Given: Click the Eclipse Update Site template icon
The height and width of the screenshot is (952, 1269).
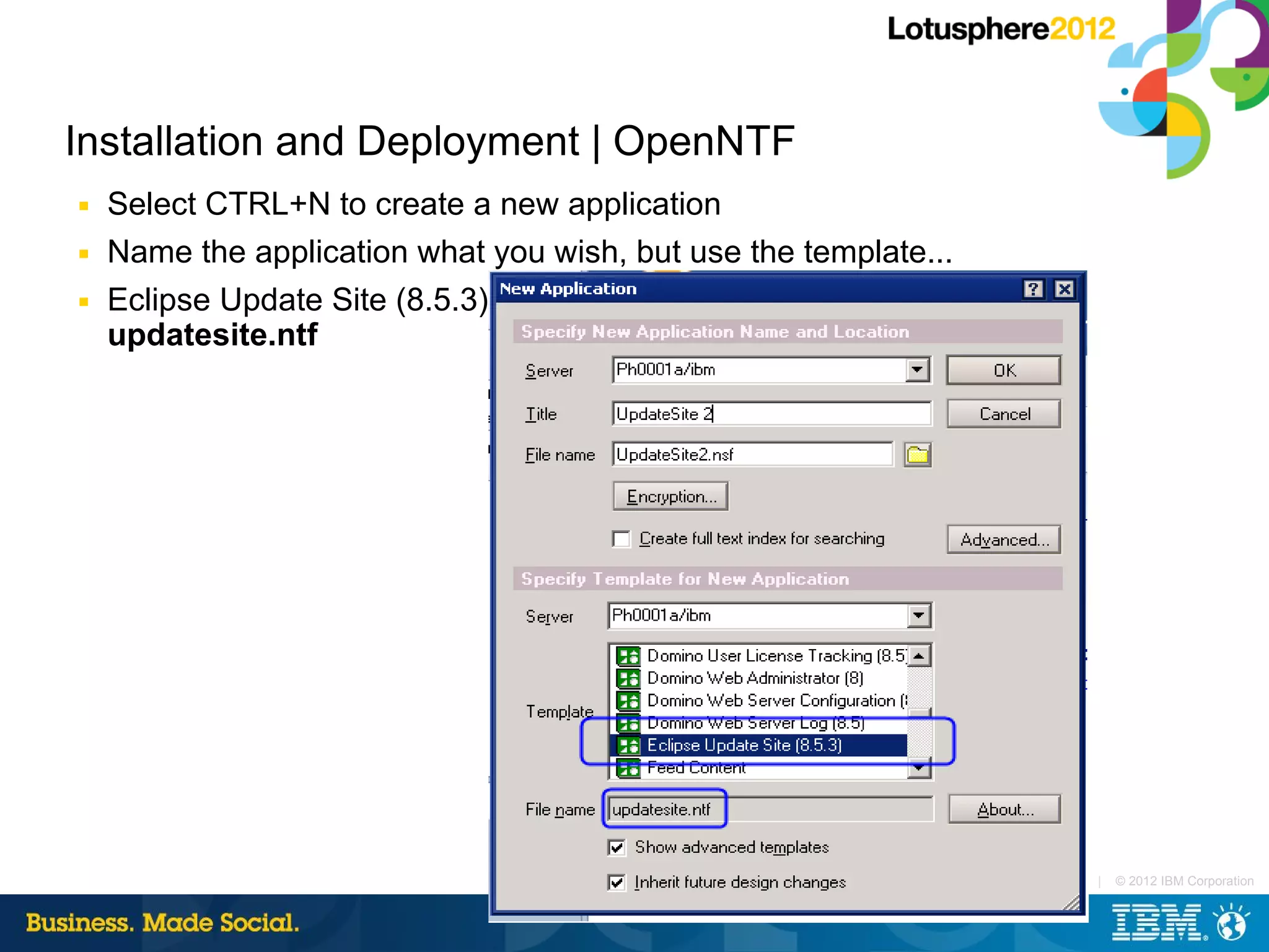Looking at the screenshot, I should [628, 745].
